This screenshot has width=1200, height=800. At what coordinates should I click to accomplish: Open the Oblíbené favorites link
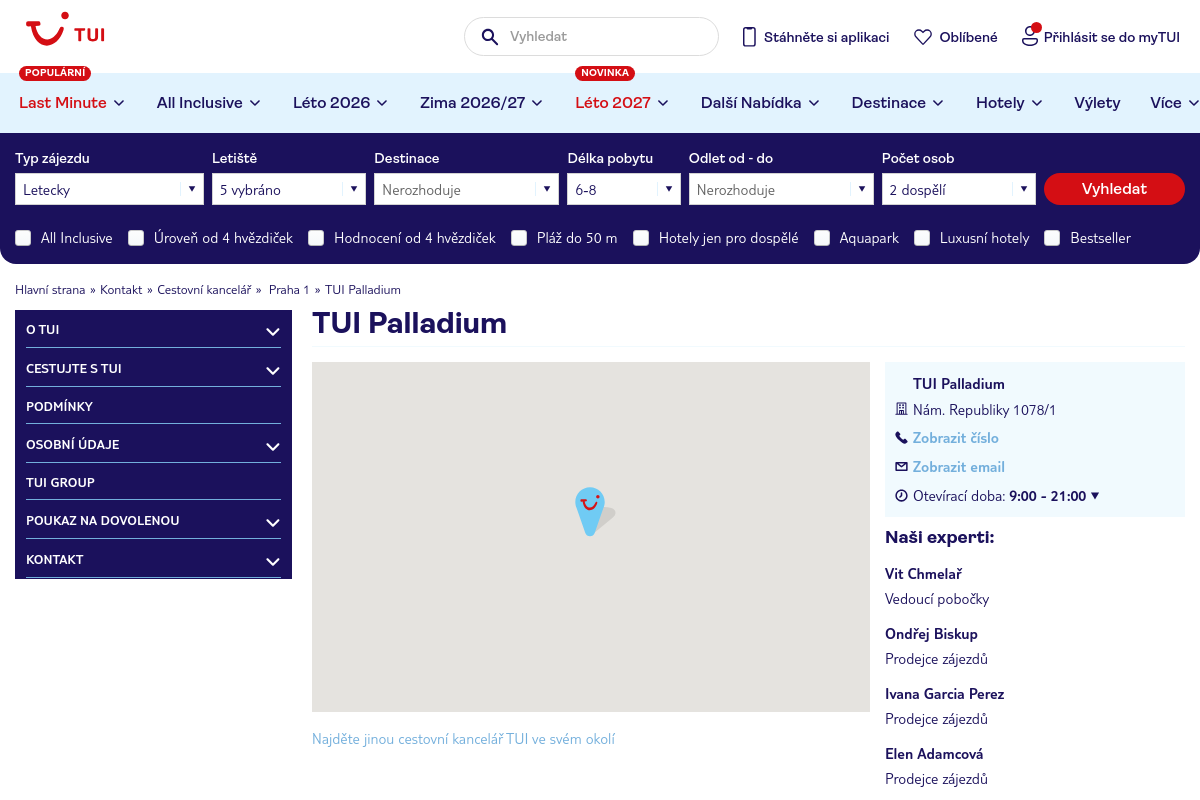pyautogui.click(x=969, y=37)
